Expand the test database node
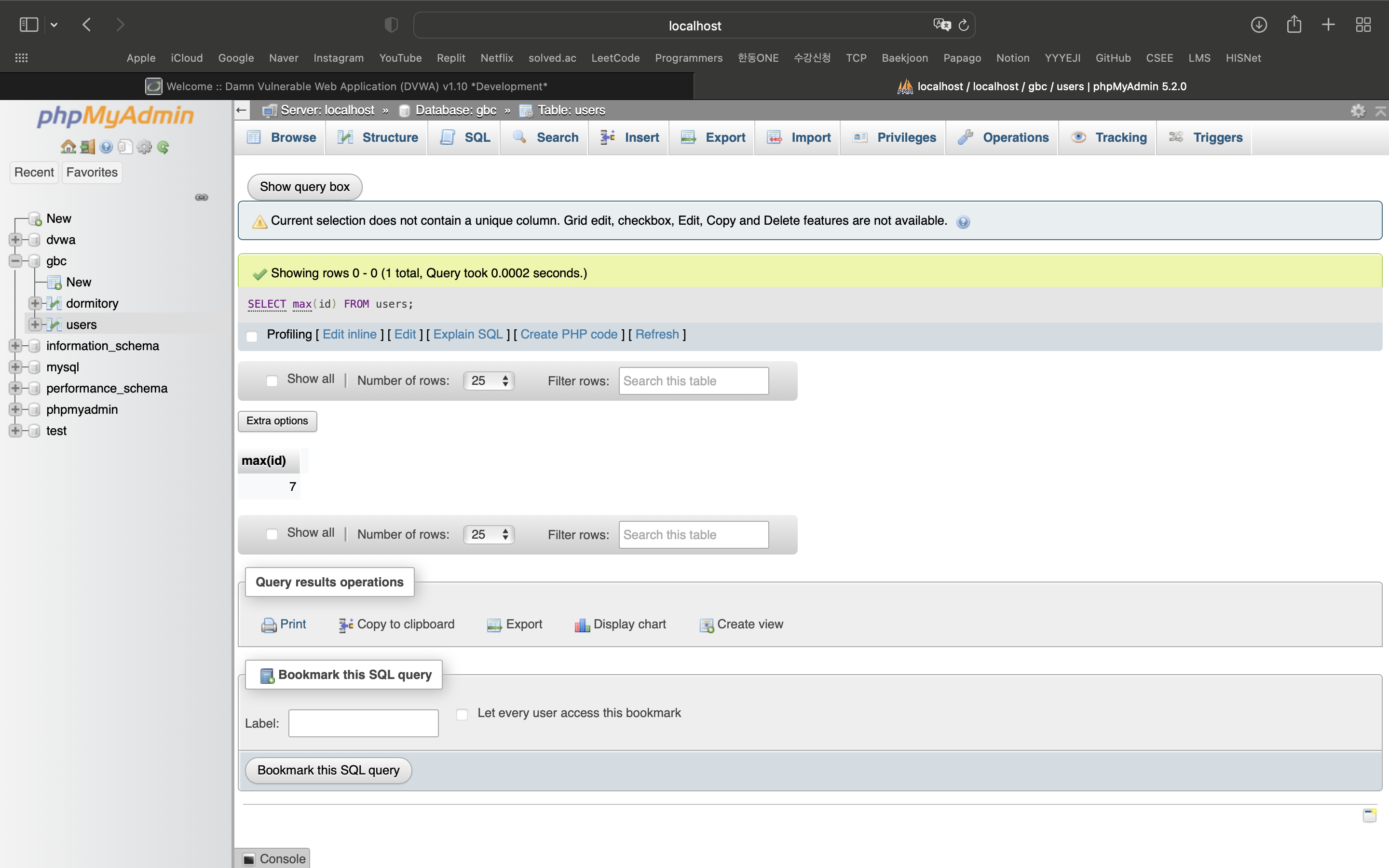 15,431
